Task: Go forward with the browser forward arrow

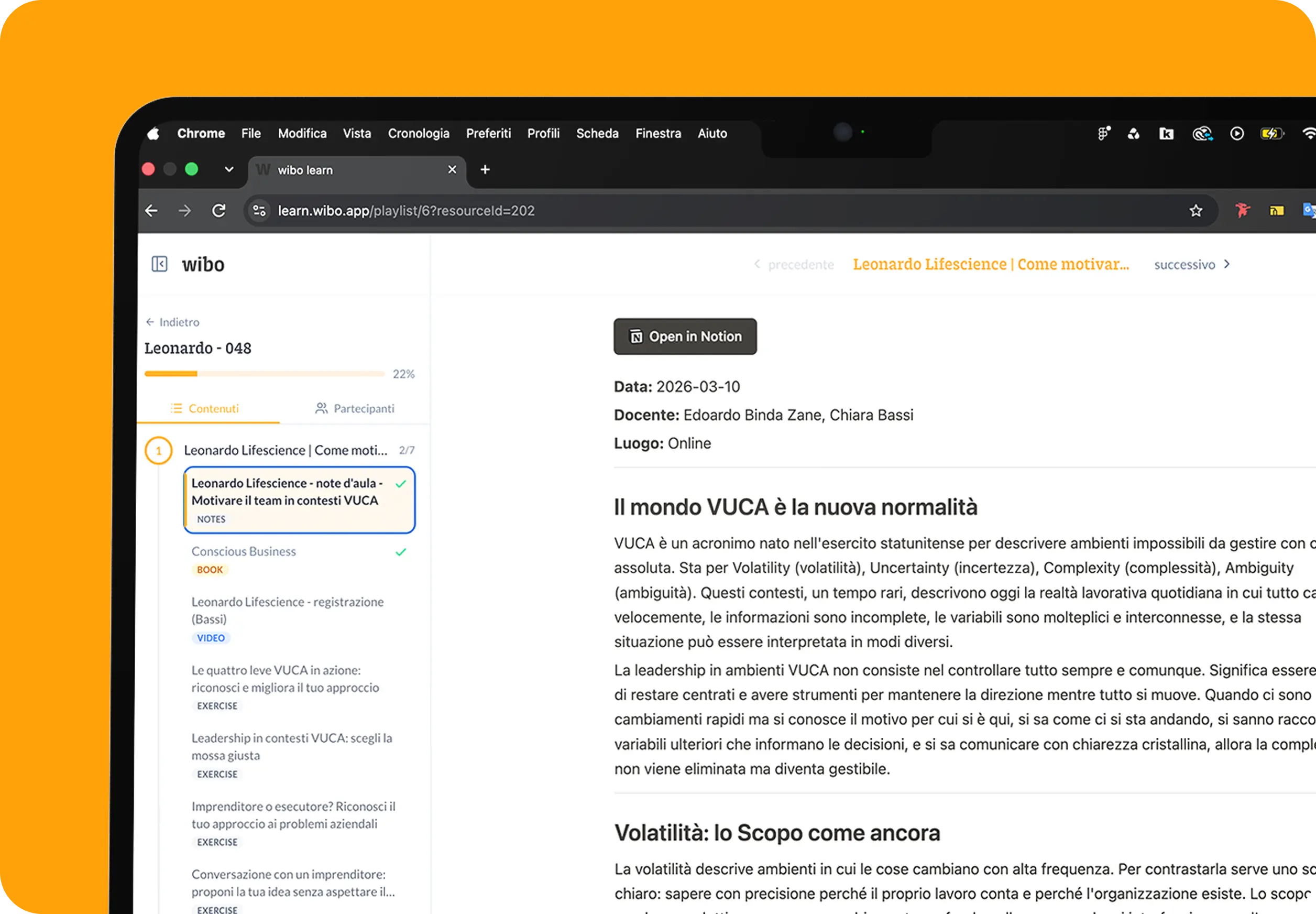Action: click(x=185, y=211)
